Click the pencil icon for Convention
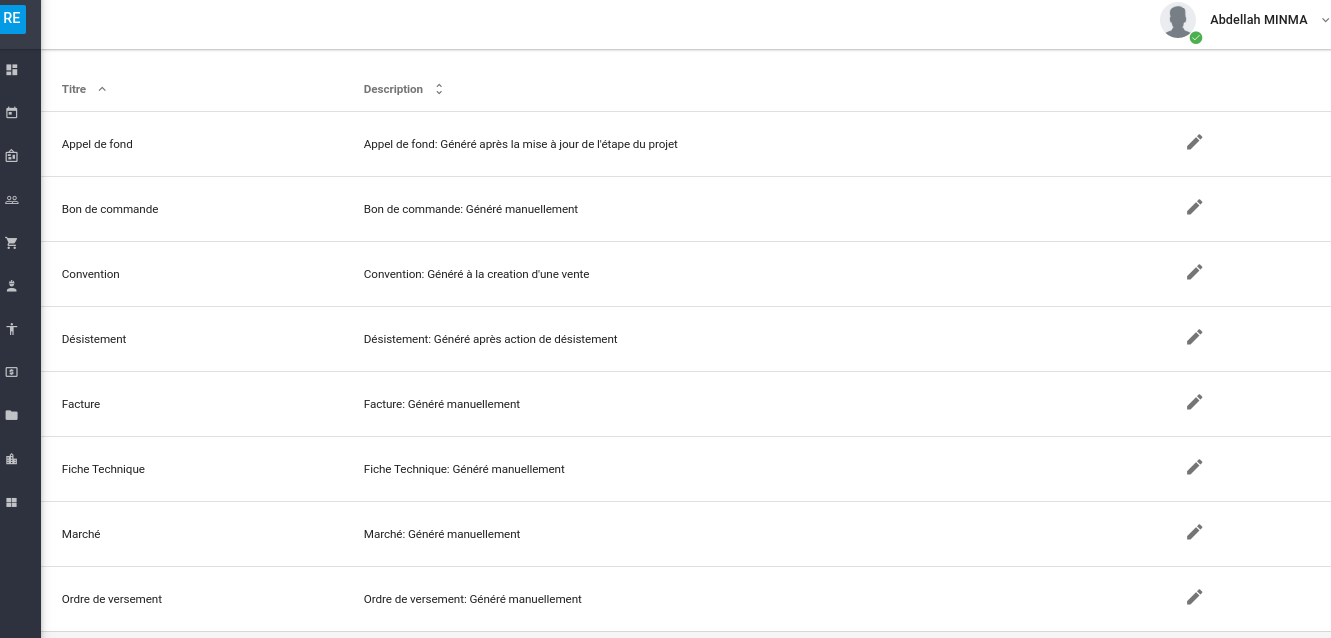Viewport: 1331px width, 638px height. (1194, 272)
